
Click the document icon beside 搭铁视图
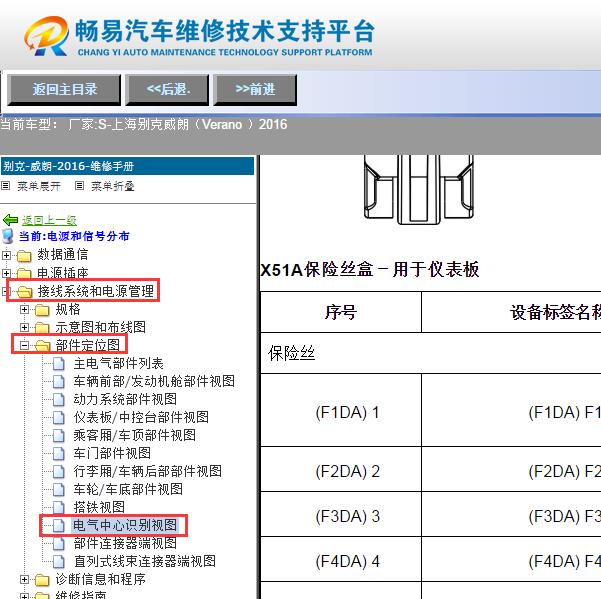tap(59, 508)
